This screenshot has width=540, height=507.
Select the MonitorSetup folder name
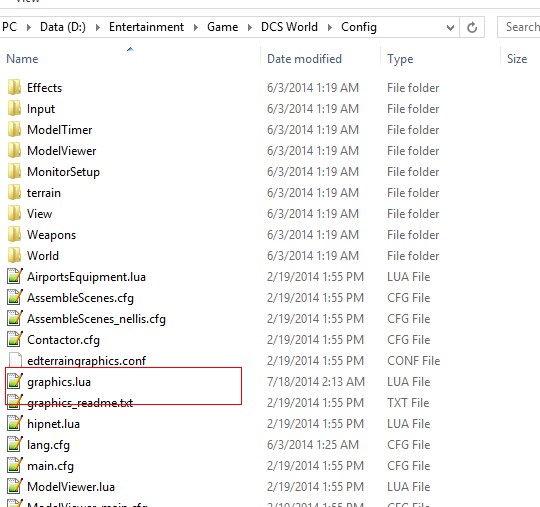(63, 172)
